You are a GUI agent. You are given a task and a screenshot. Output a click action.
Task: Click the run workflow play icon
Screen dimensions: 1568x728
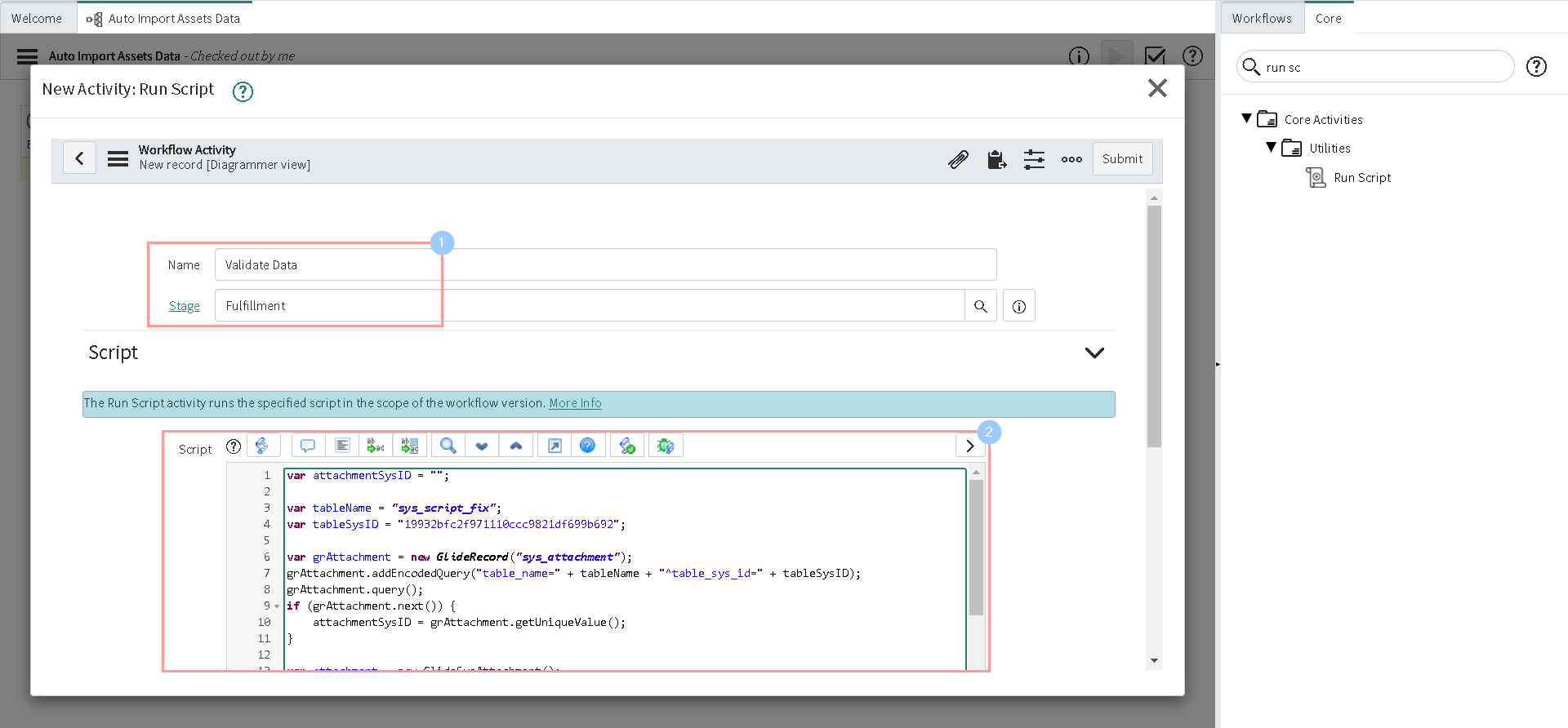pyautogui.click(x=1116, y=55)
